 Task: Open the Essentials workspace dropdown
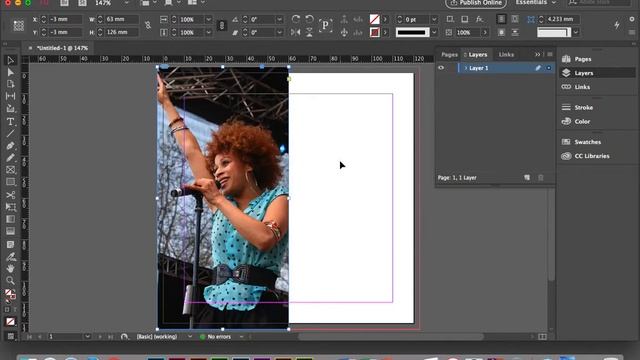[536, 3]
